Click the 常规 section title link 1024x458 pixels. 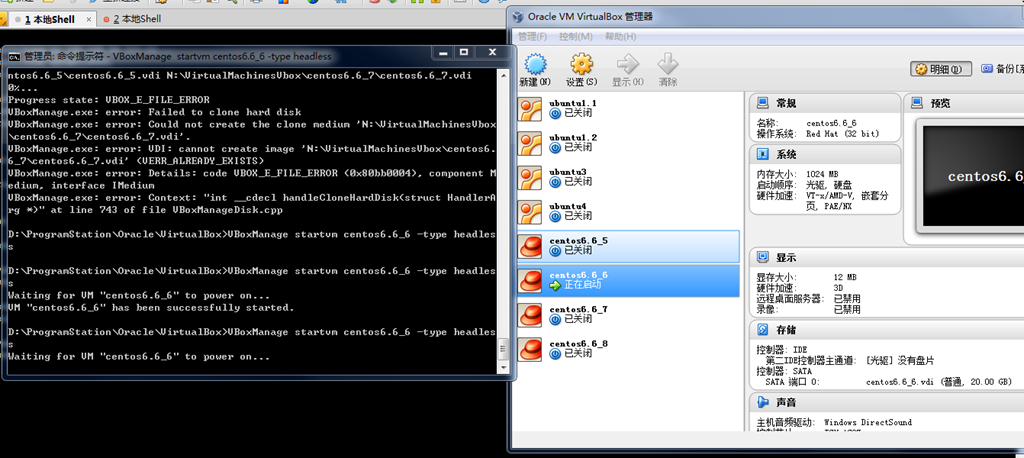(786, 103)
